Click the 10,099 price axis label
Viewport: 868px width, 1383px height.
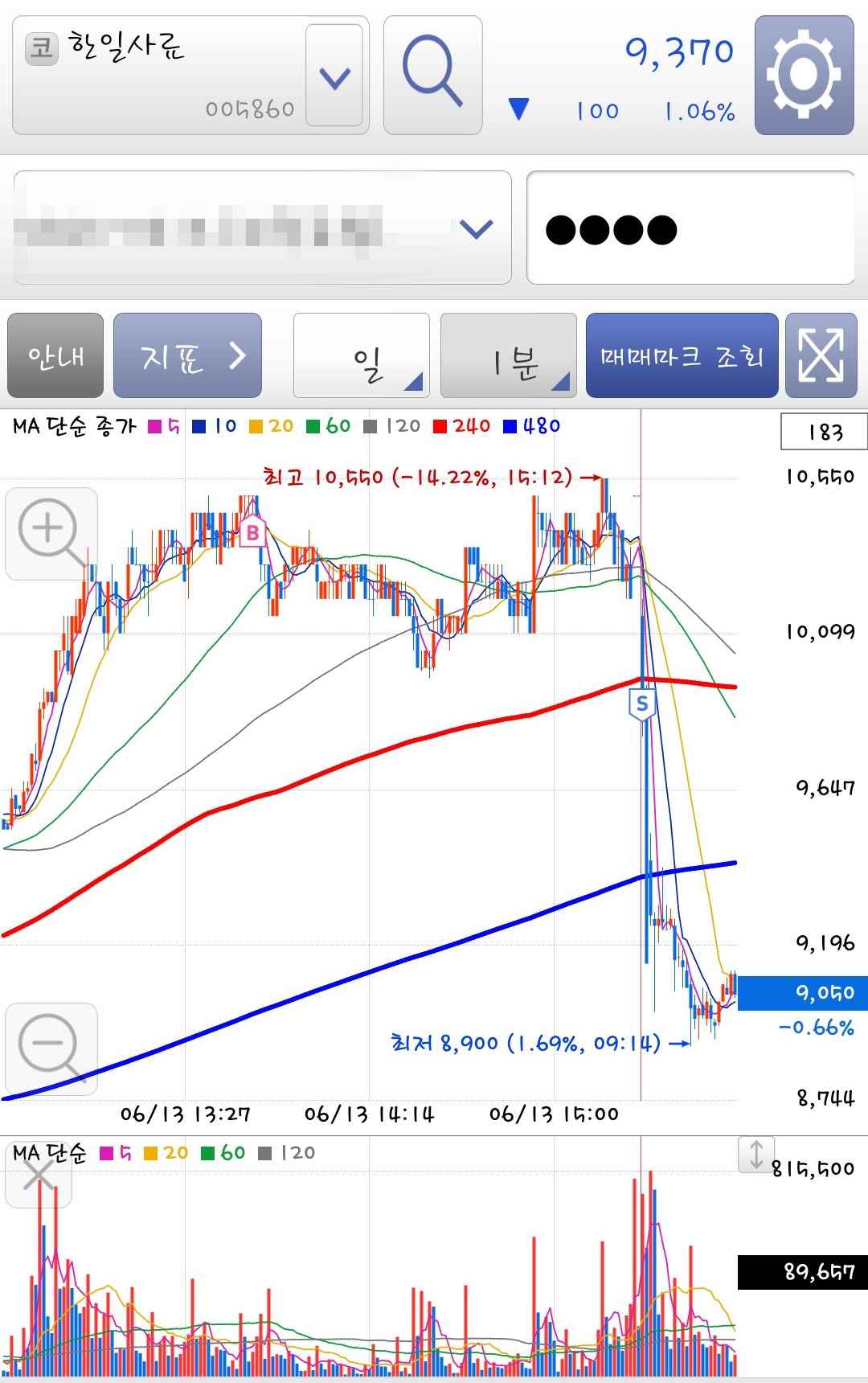coord(820,632)
